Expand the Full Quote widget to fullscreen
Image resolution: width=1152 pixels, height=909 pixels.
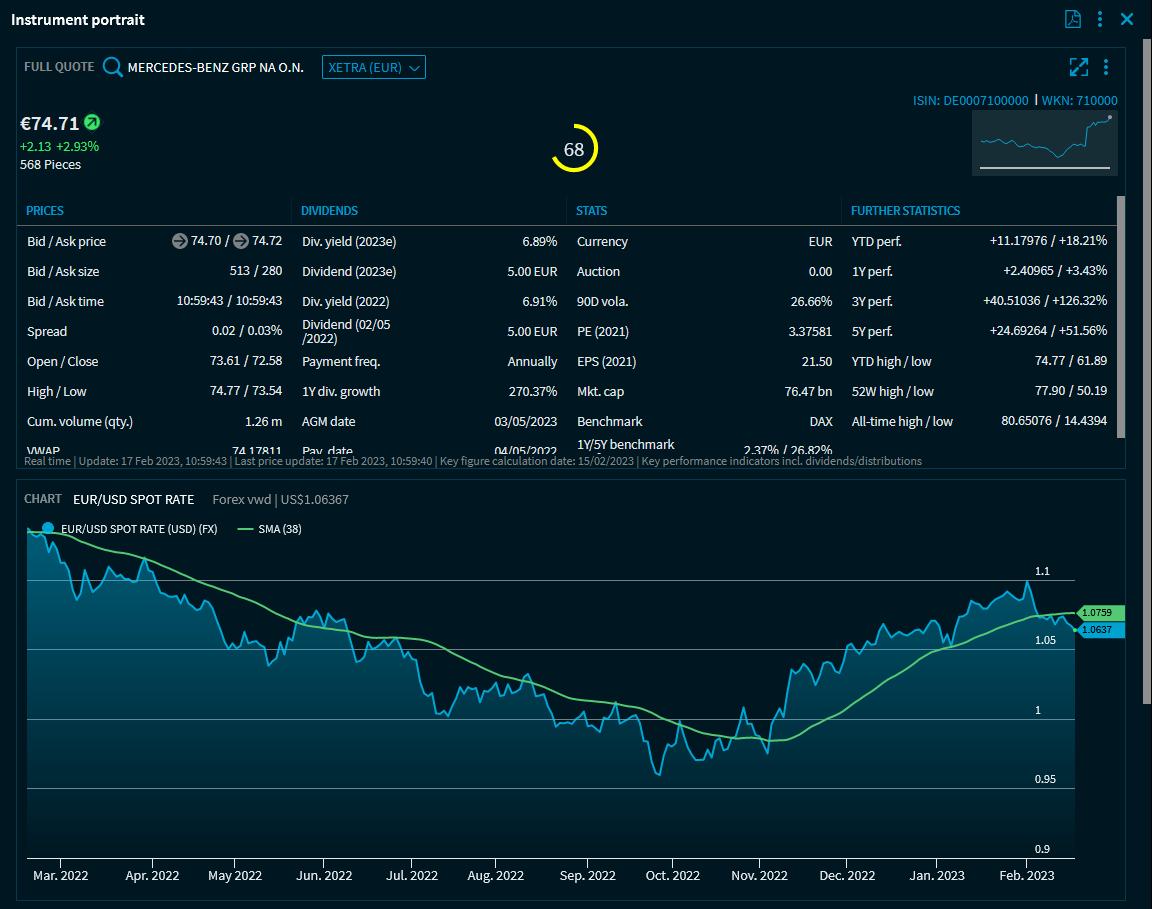point(1078,67)
